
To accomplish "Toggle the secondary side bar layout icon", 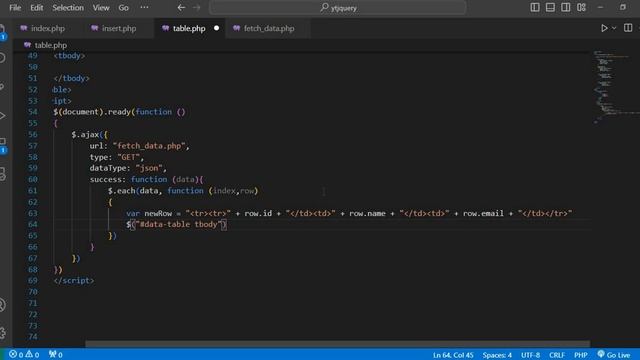I will click(x=566, y=7).
